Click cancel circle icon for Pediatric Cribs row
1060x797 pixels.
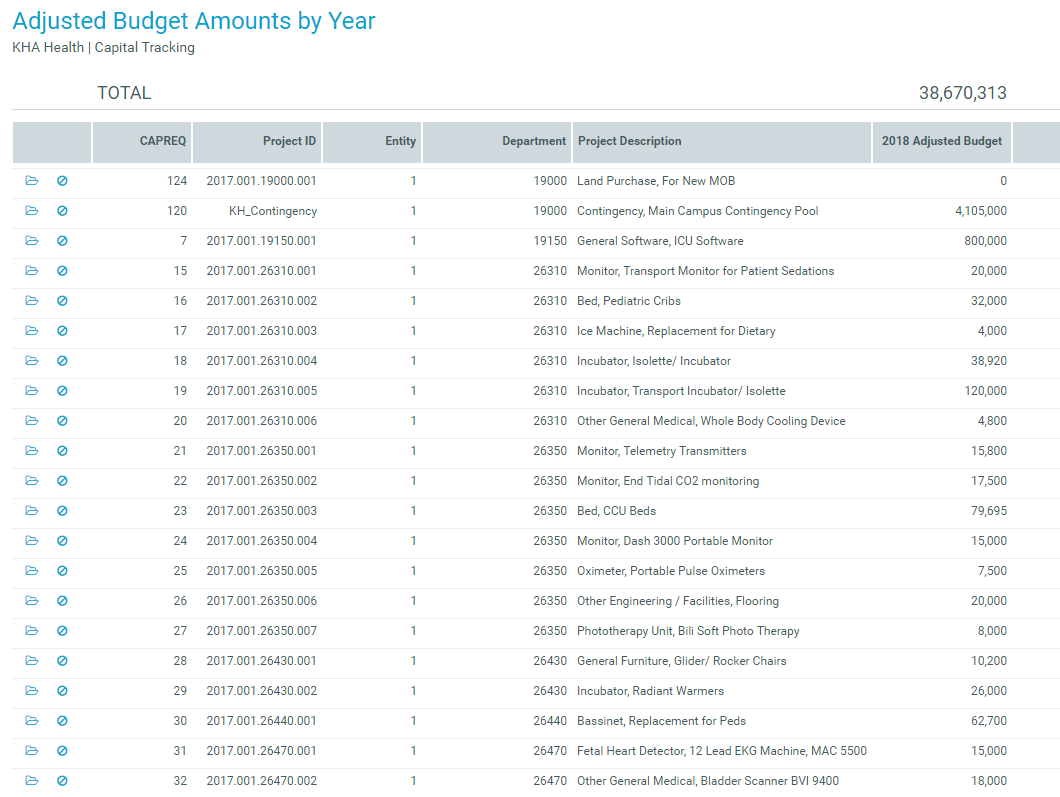click(62, 301)
